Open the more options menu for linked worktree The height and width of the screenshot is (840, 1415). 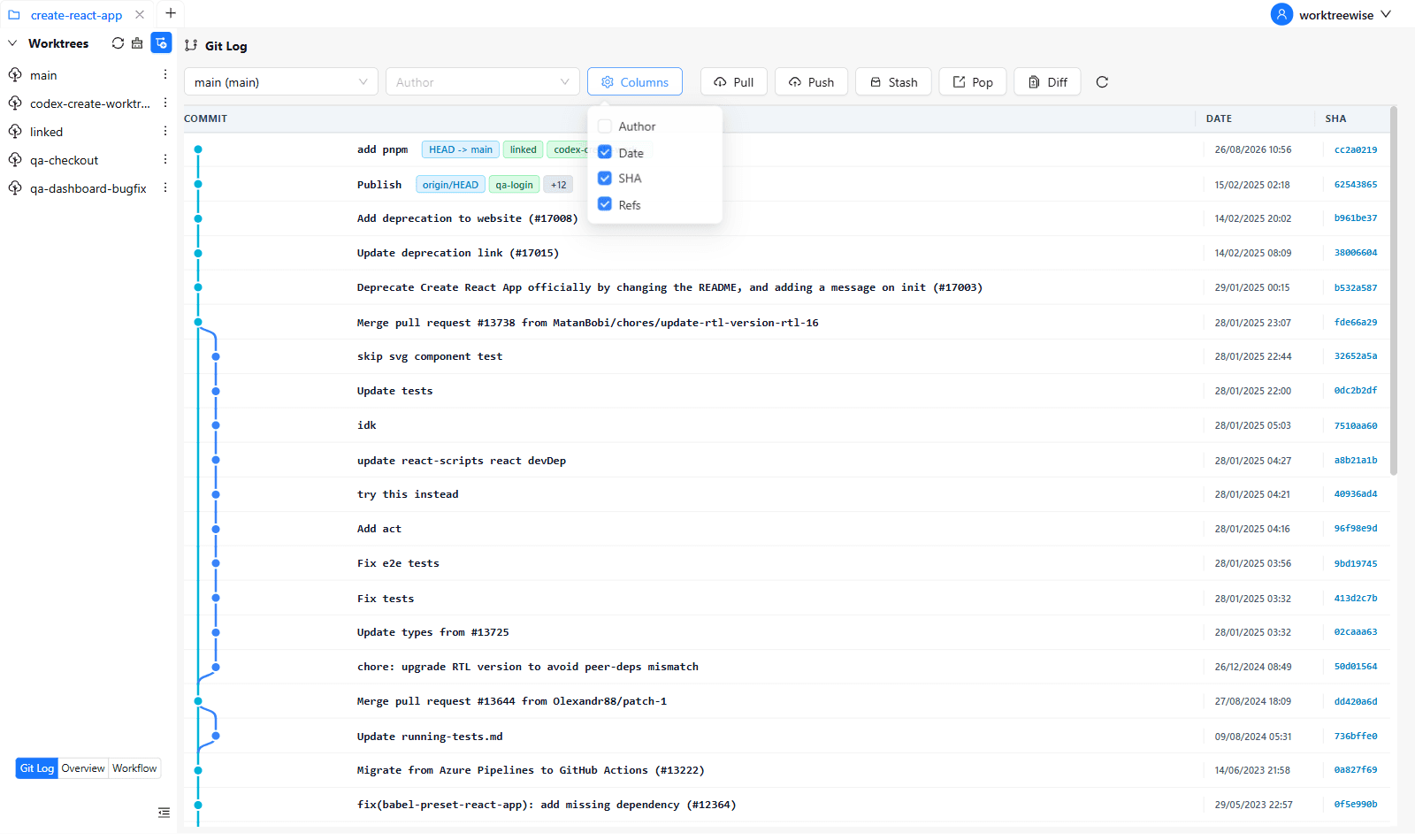pos(165,132)
